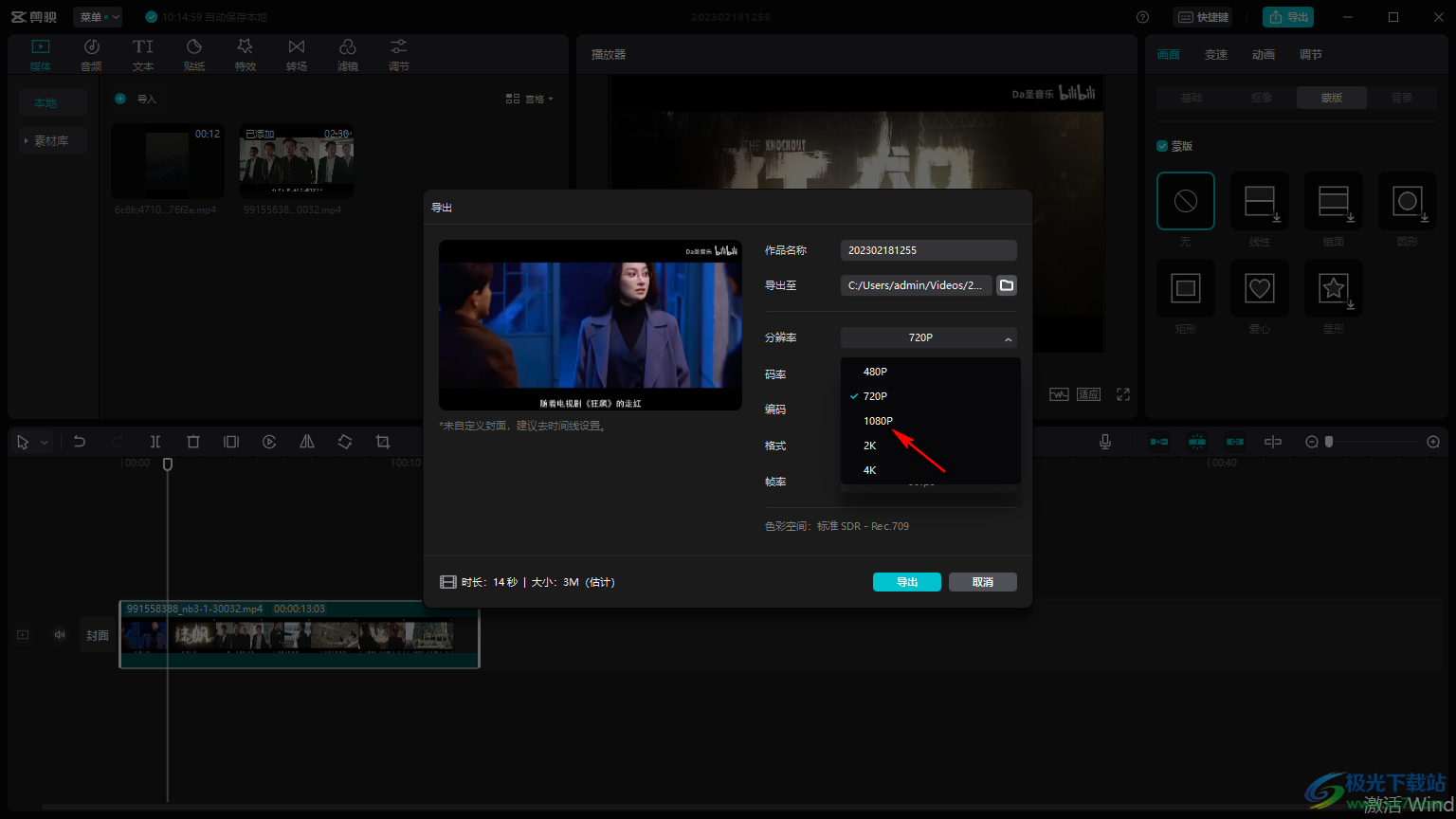Open the 调节 adjustment tool tab

pos(399,55)
